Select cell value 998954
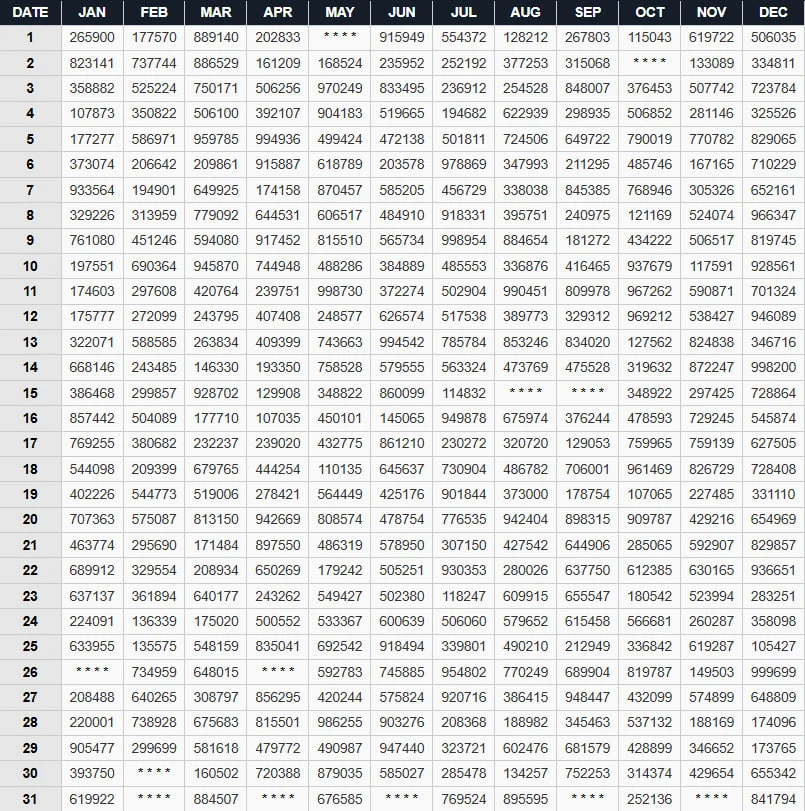The width and height of the screenshot is (805, 811). click(464, 240)
